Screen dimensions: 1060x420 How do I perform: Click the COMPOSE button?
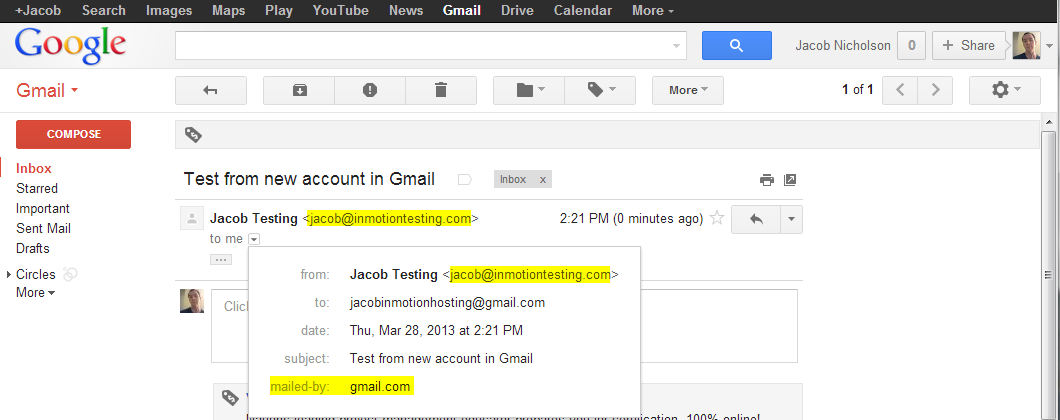pyautogui.click(x=73, y=134)
